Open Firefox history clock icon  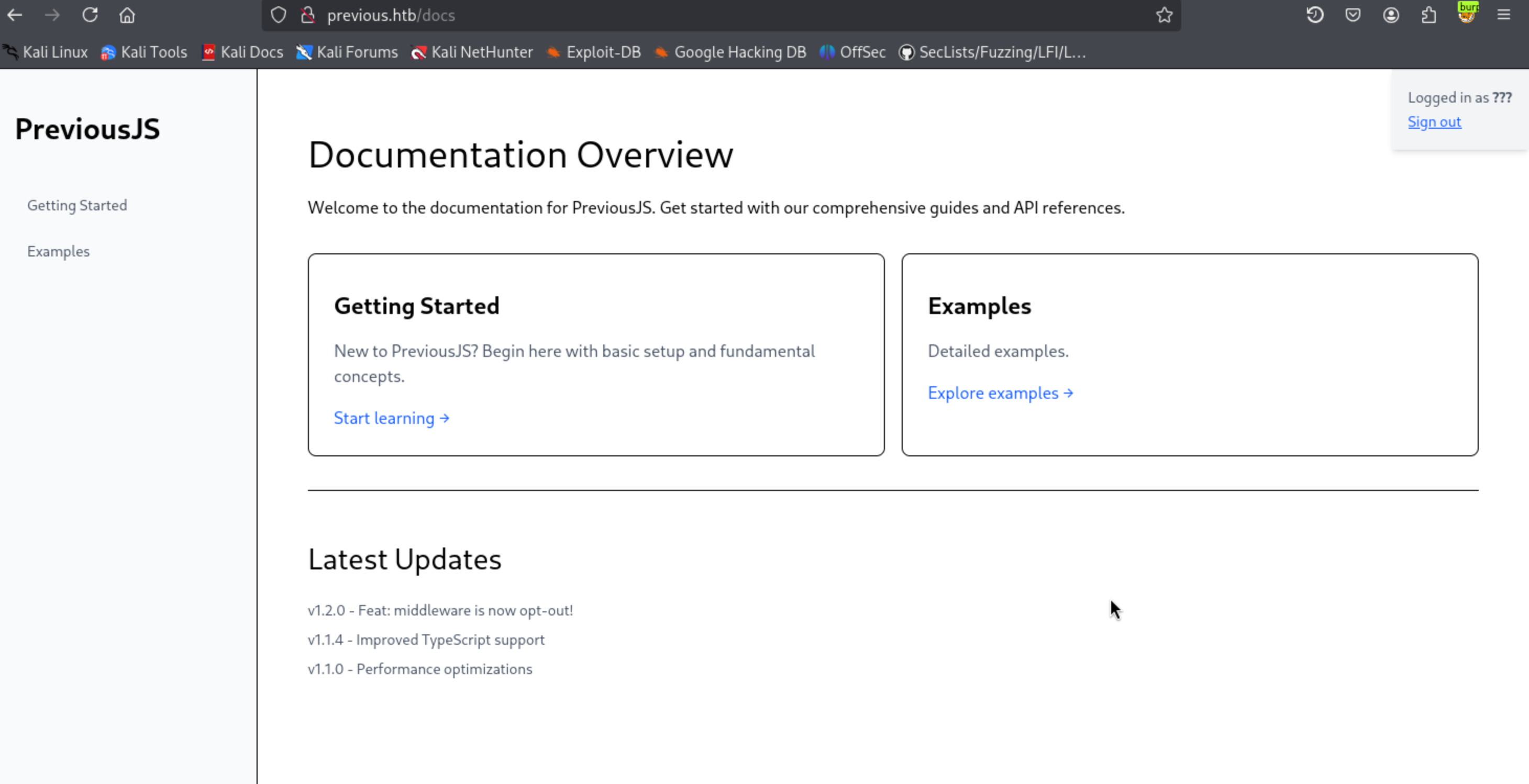(1315, 15)
